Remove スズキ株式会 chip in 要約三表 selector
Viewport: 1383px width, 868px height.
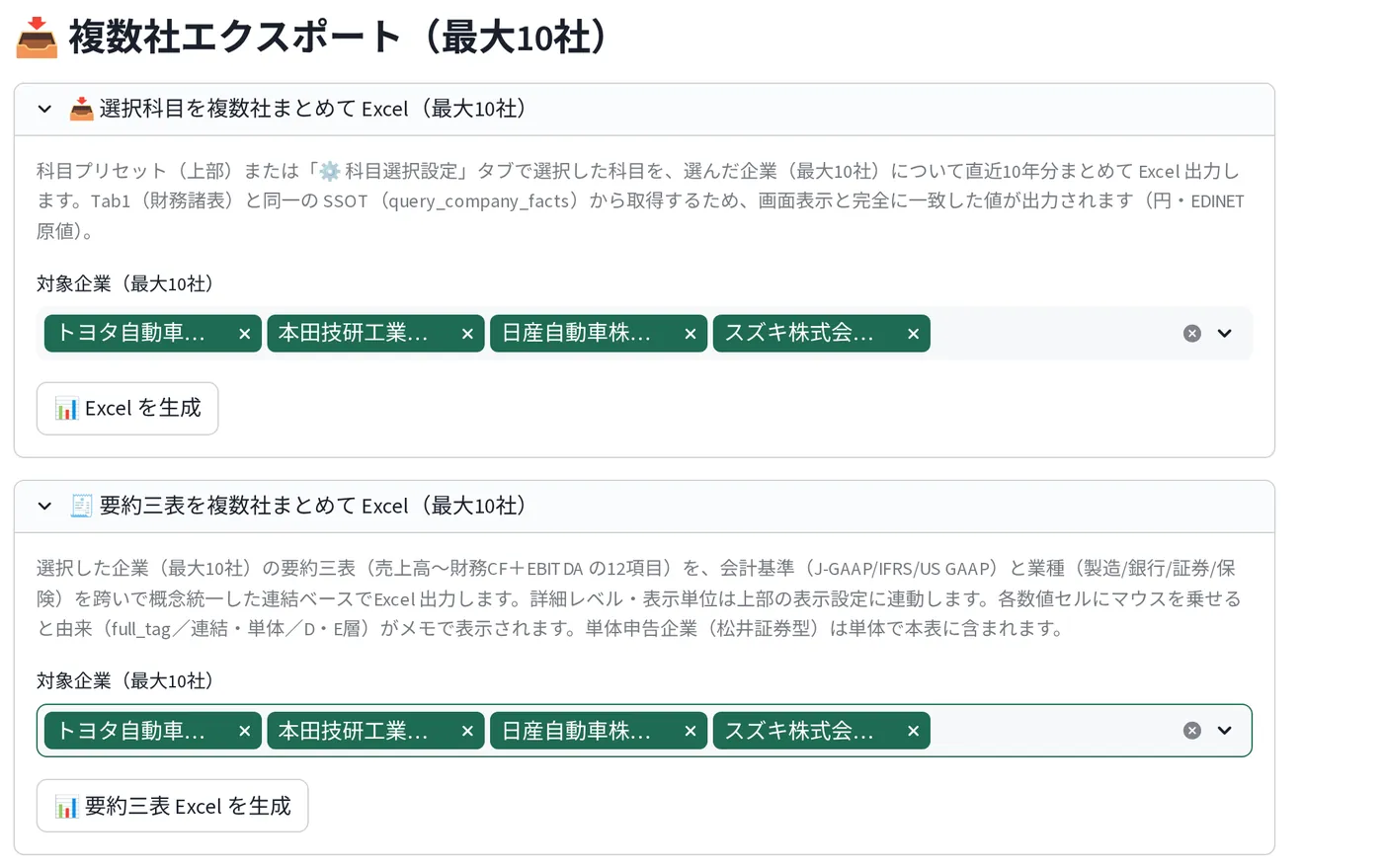tap(913, 731)
